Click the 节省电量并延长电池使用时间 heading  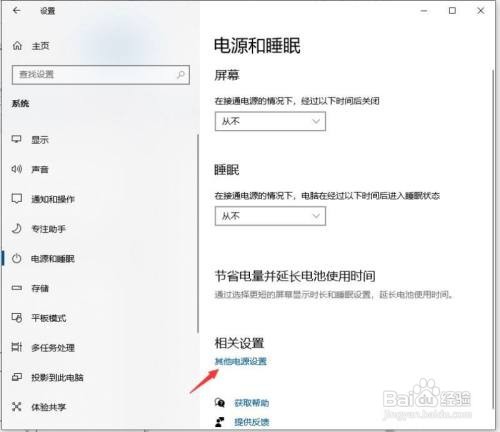click(295, 276)
